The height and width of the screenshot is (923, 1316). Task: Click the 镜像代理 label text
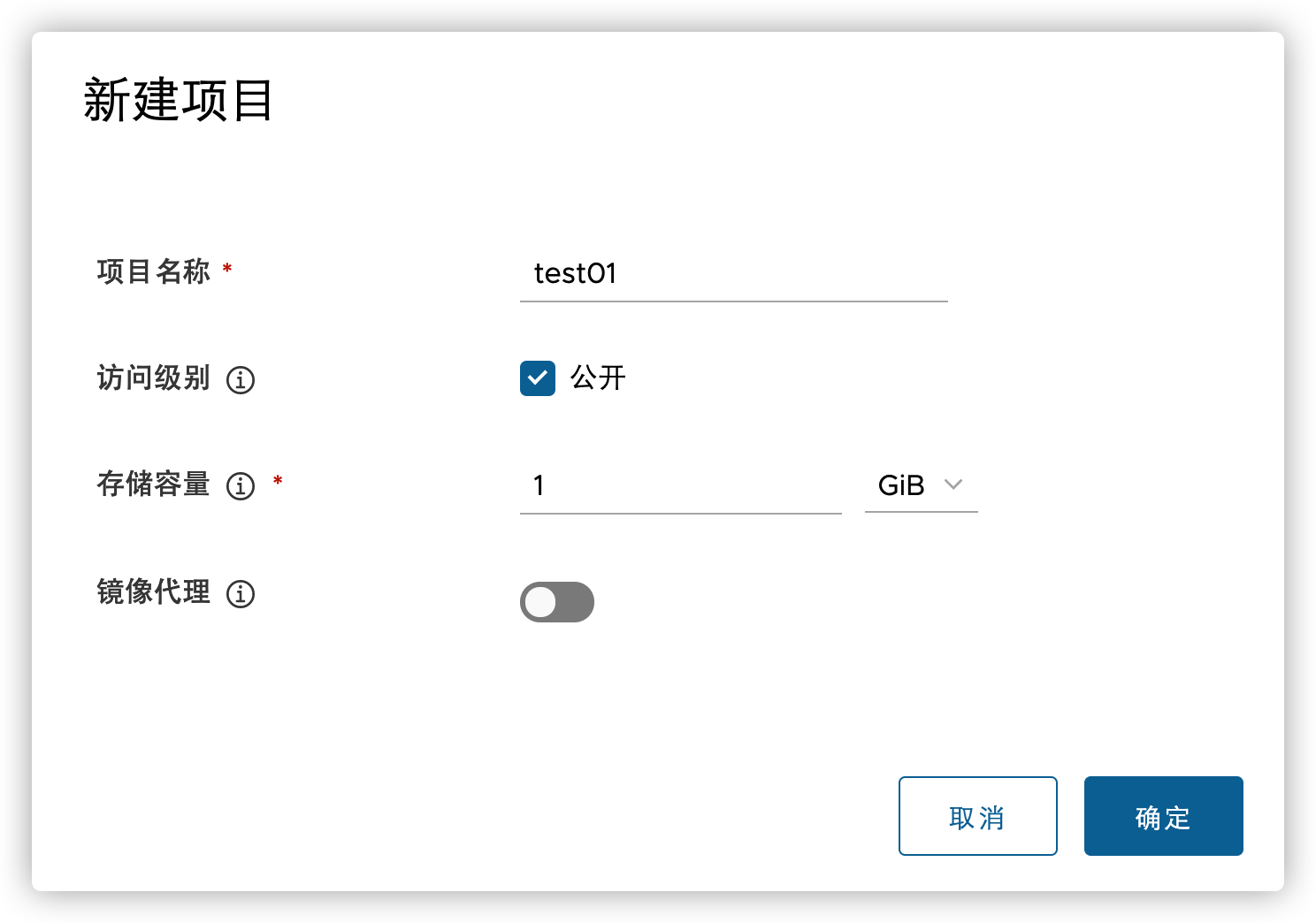(x=154, y=591)
